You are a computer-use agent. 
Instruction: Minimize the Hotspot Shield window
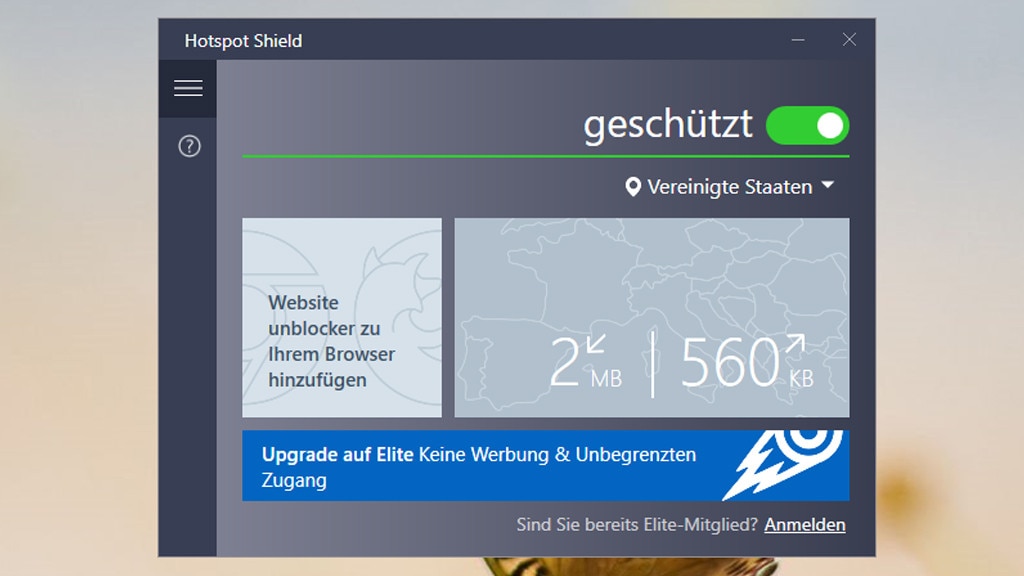point(798,40)
